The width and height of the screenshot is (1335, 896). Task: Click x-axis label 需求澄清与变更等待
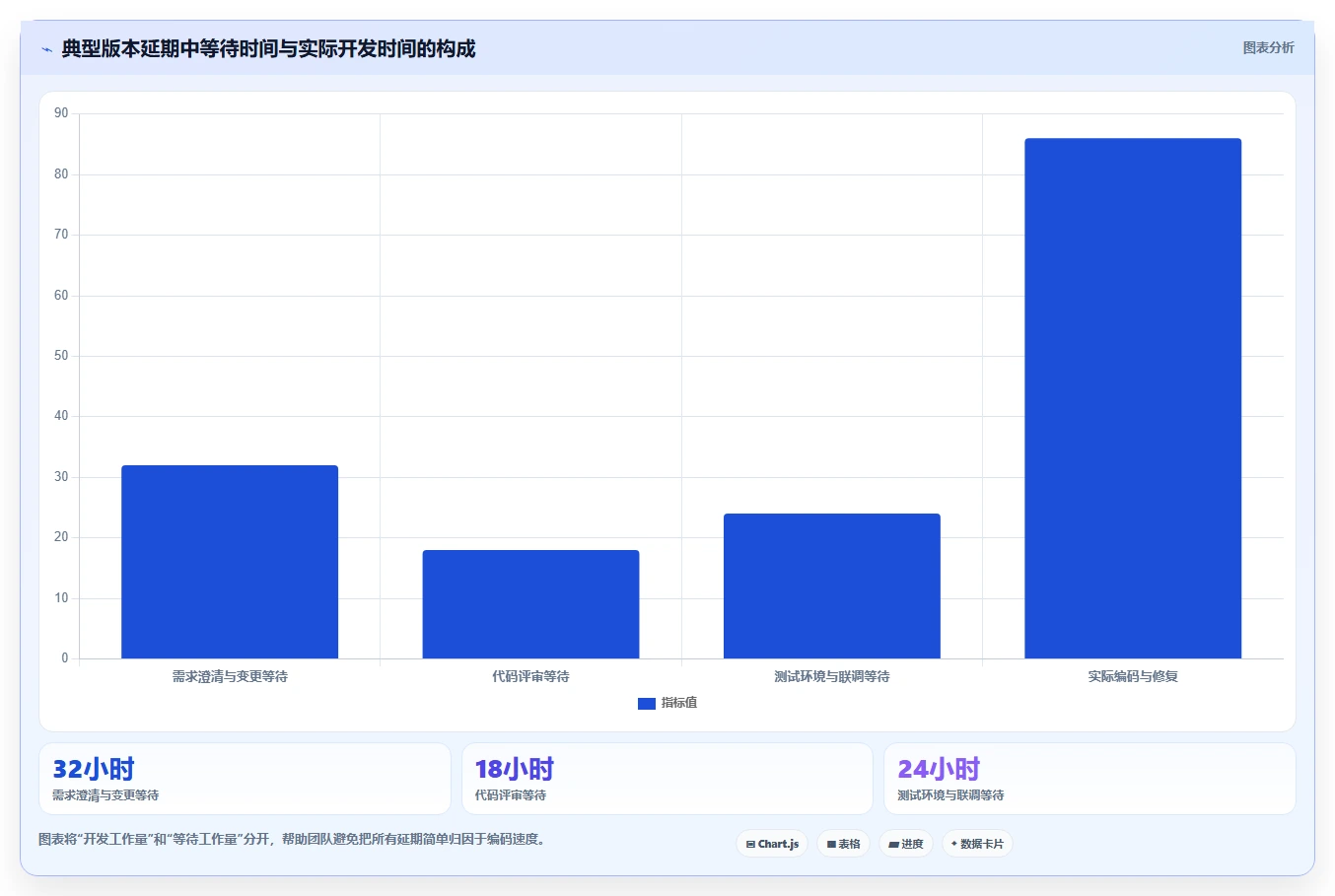pos(230,676)
